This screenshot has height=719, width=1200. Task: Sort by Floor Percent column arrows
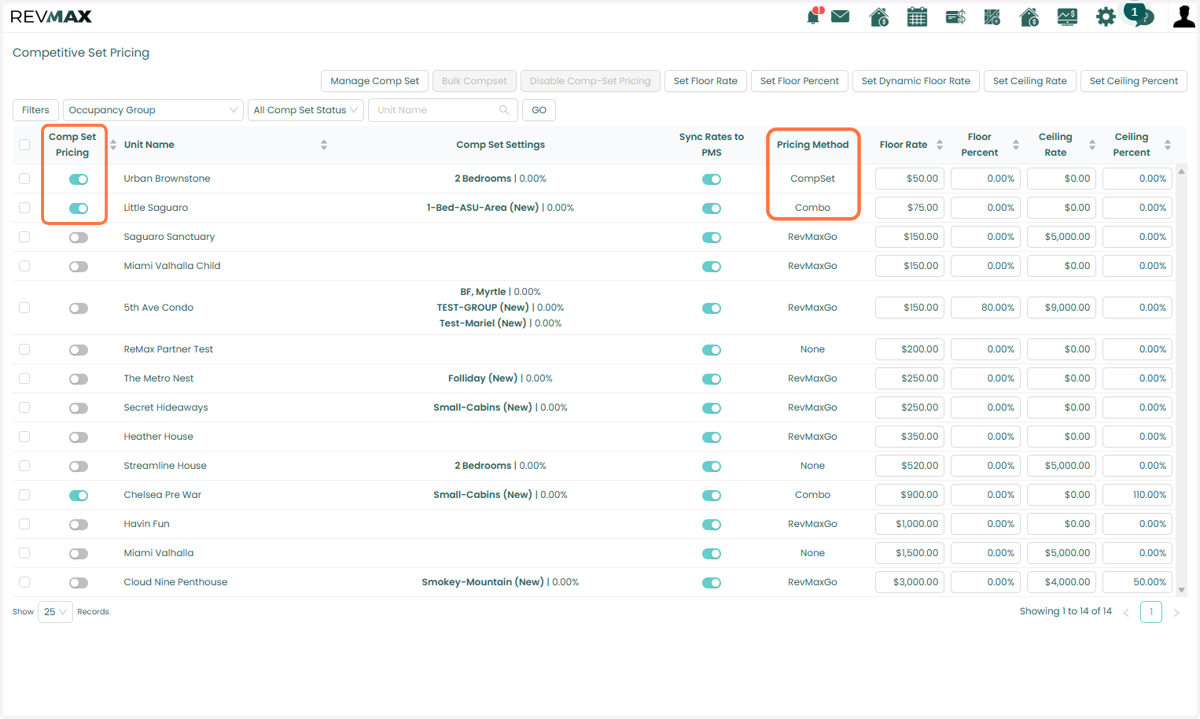tap(1015, 145)
